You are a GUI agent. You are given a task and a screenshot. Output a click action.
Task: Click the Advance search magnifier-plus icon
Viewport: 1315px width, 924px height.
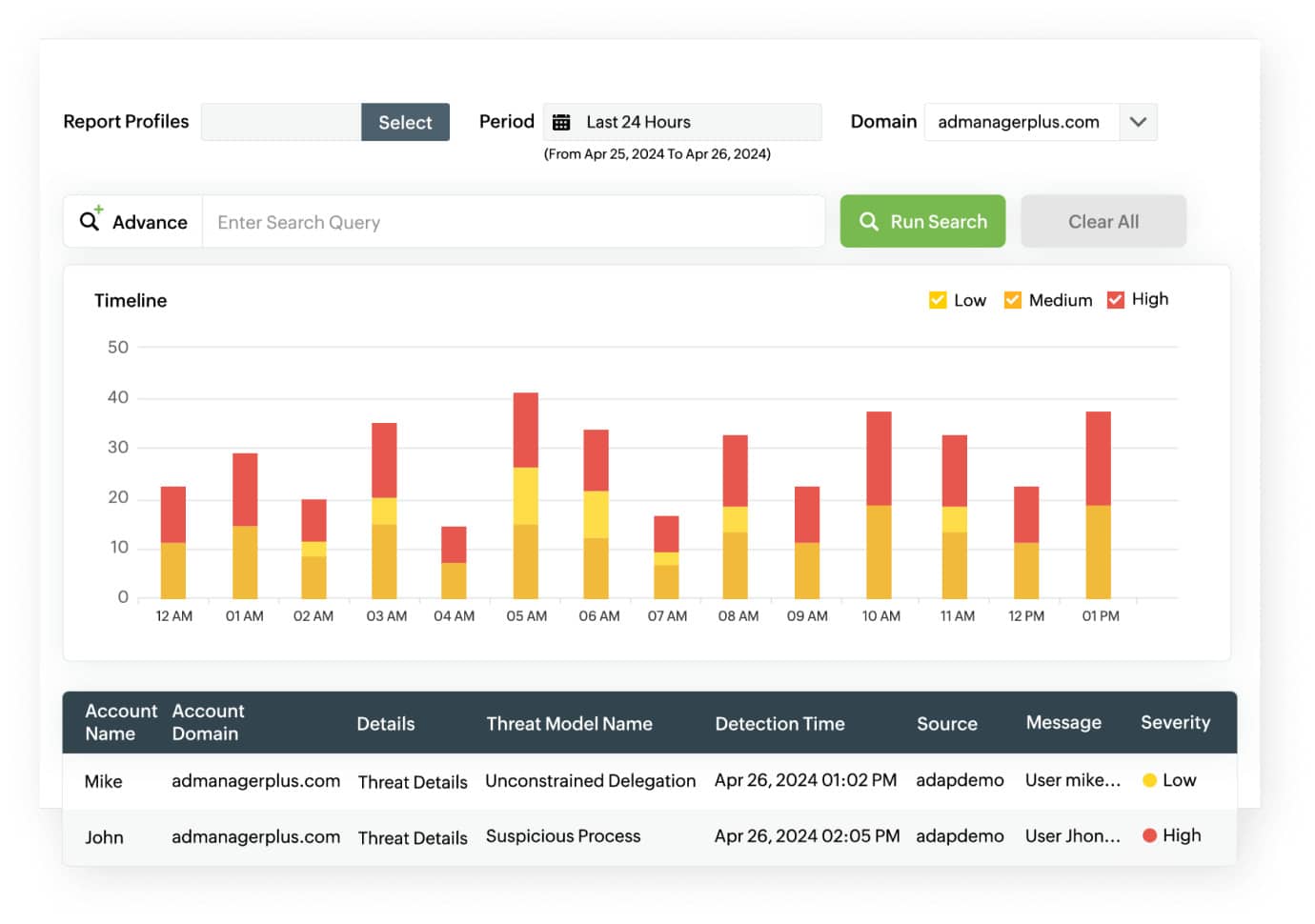(x=91, y=220)
